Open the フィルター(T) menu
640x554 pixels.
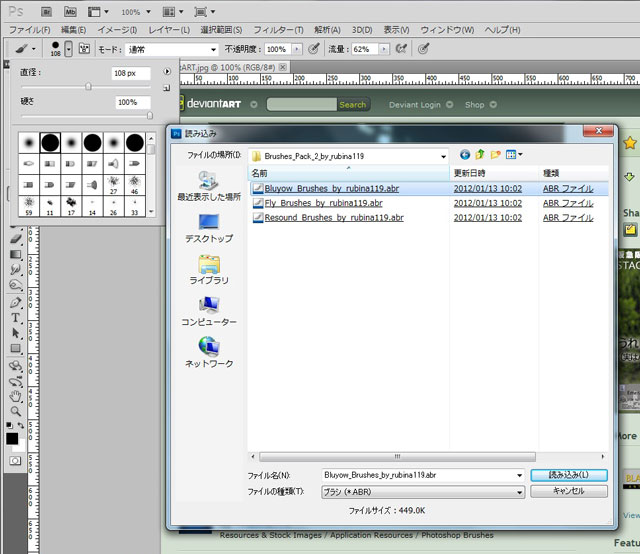tap(278, 30)
